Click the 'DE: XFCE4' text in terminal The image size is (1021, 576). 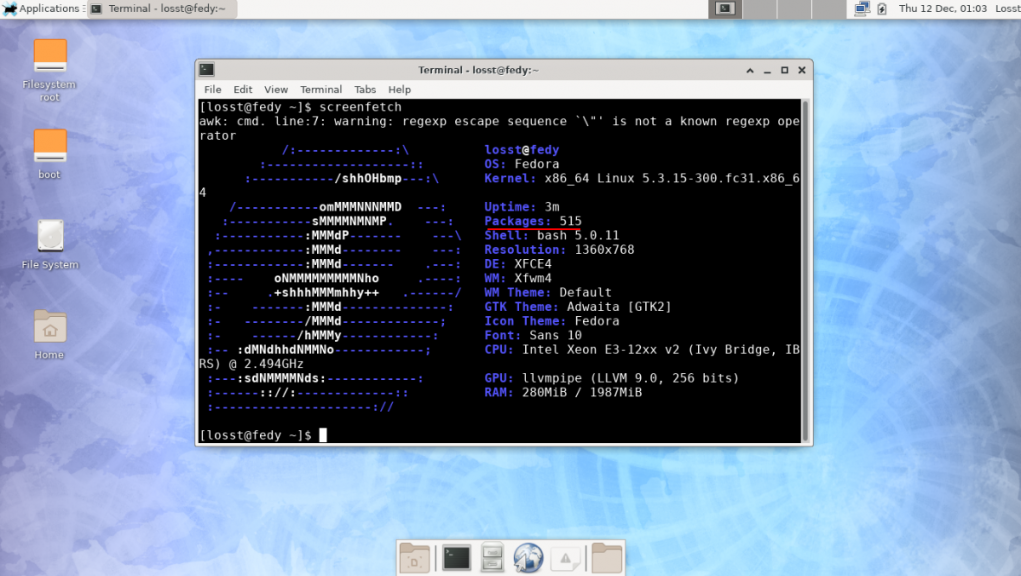(518, 264)
